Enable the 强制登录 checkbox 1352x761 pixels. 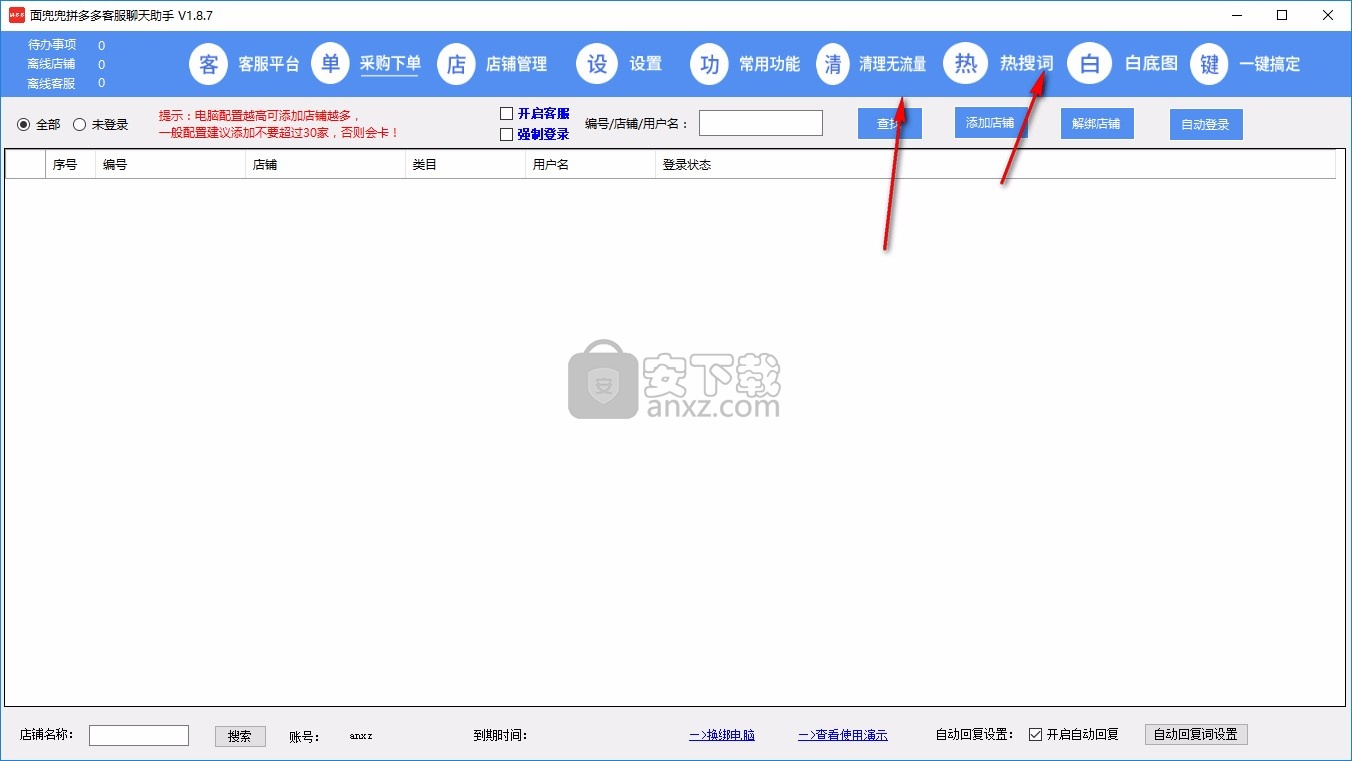tap(506, 134)
